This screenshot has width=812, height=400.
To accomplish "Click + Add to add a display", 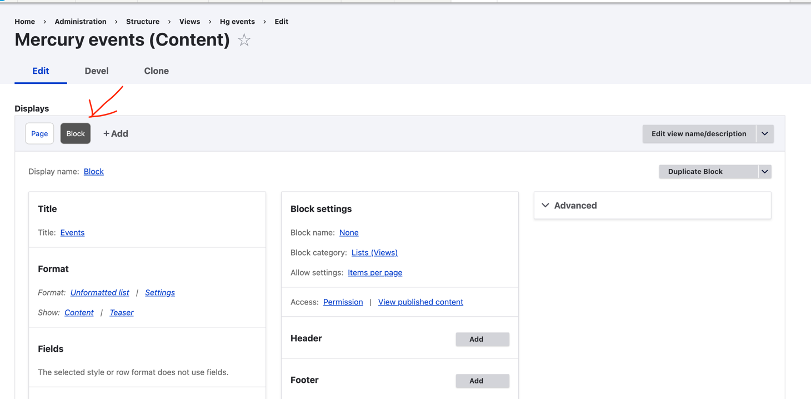I will 116,134.
